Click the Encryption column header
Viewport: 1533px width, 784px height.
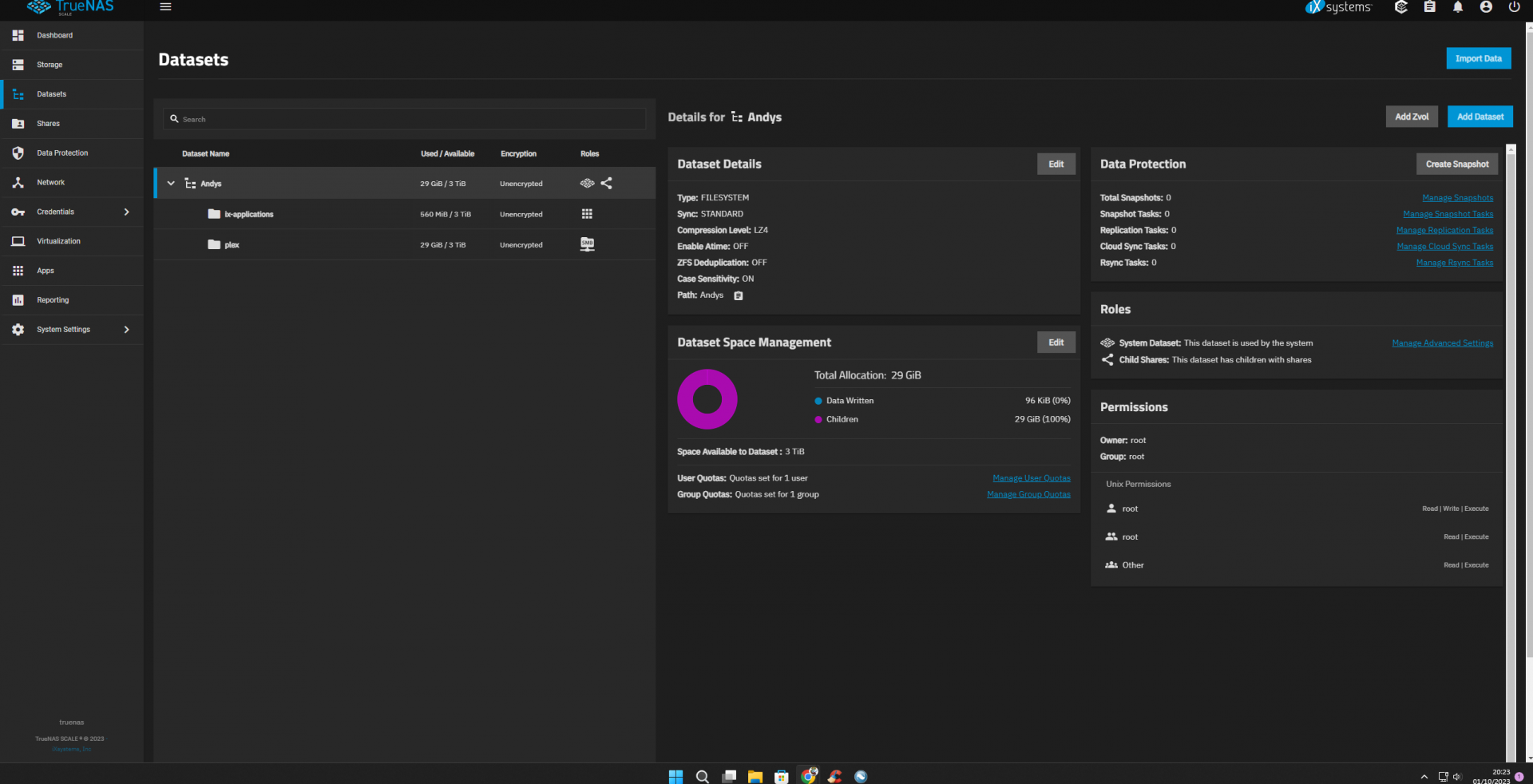518,154
